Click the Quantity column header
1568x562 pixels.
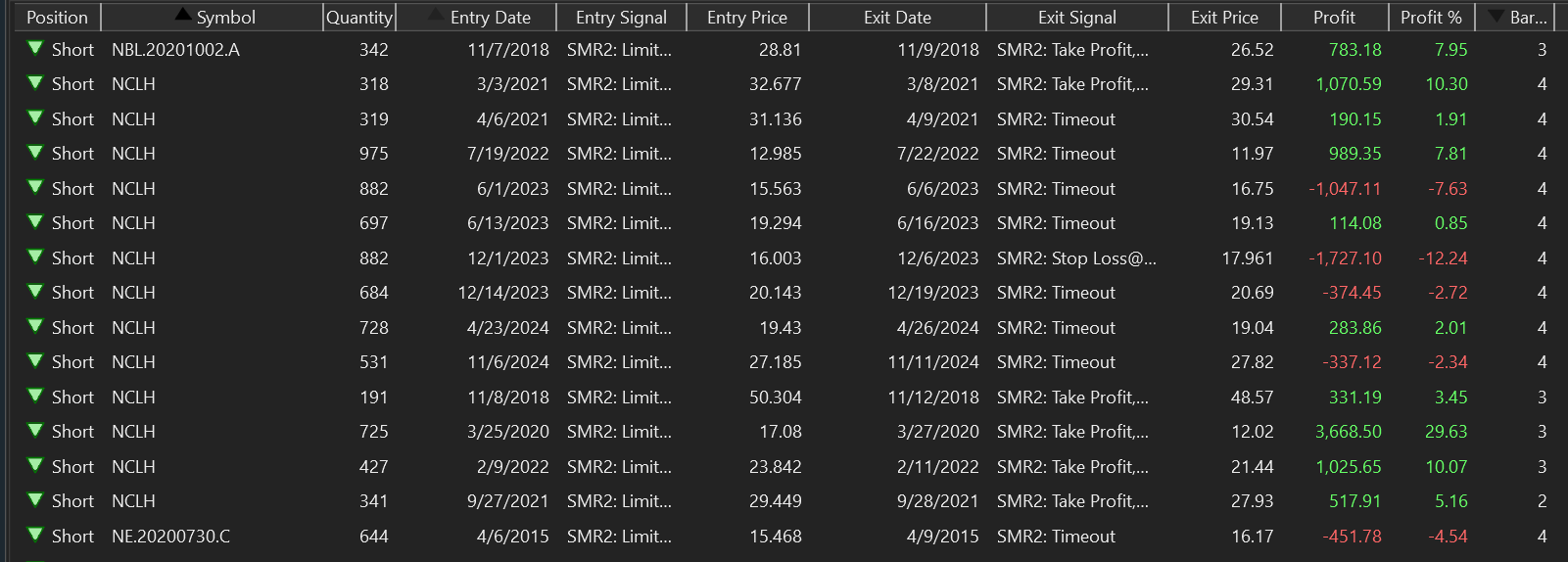pos(359,18)
